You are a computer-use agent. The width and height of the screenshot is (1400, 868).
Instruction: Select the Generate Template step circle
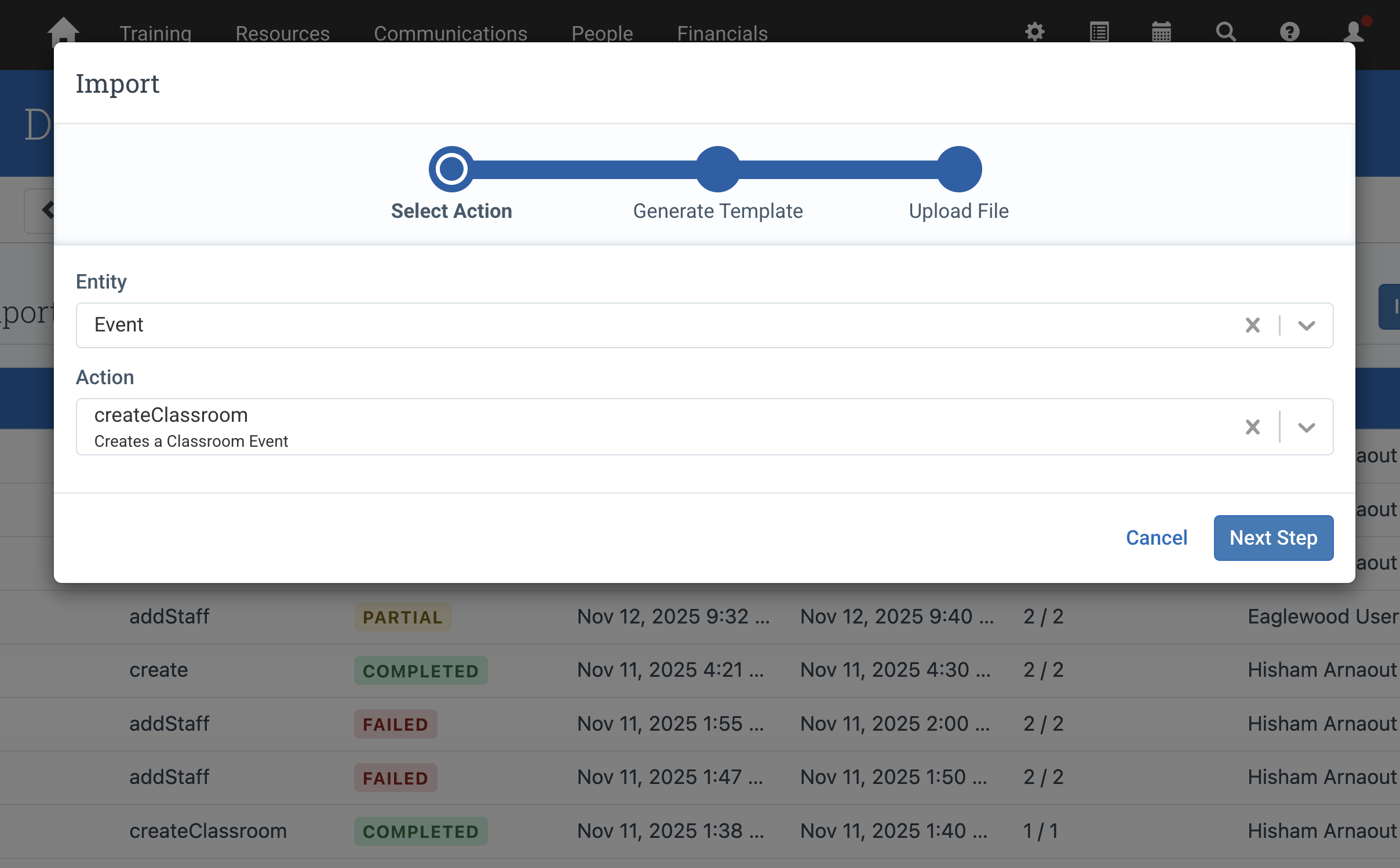(717, 168)
